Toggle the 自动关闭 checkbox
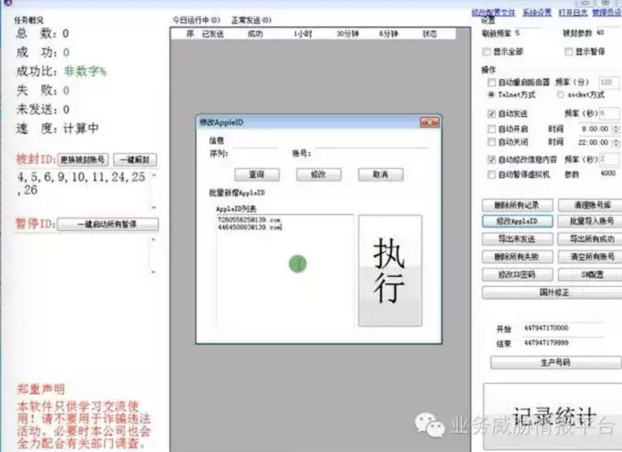 [x=491, y=142]
